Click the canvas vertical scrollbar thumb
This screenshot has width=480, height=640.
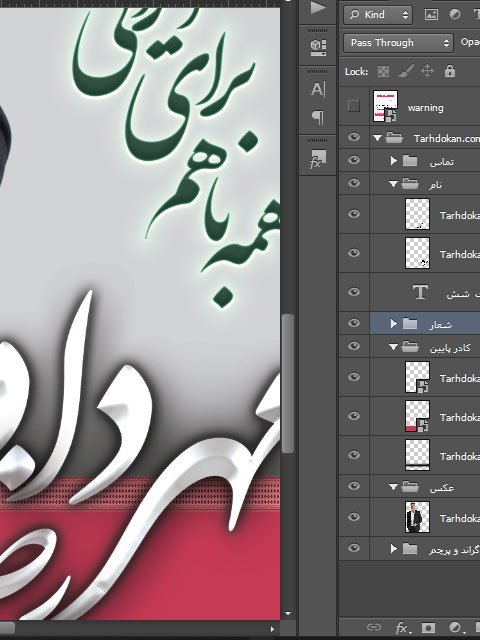point(288,383)
